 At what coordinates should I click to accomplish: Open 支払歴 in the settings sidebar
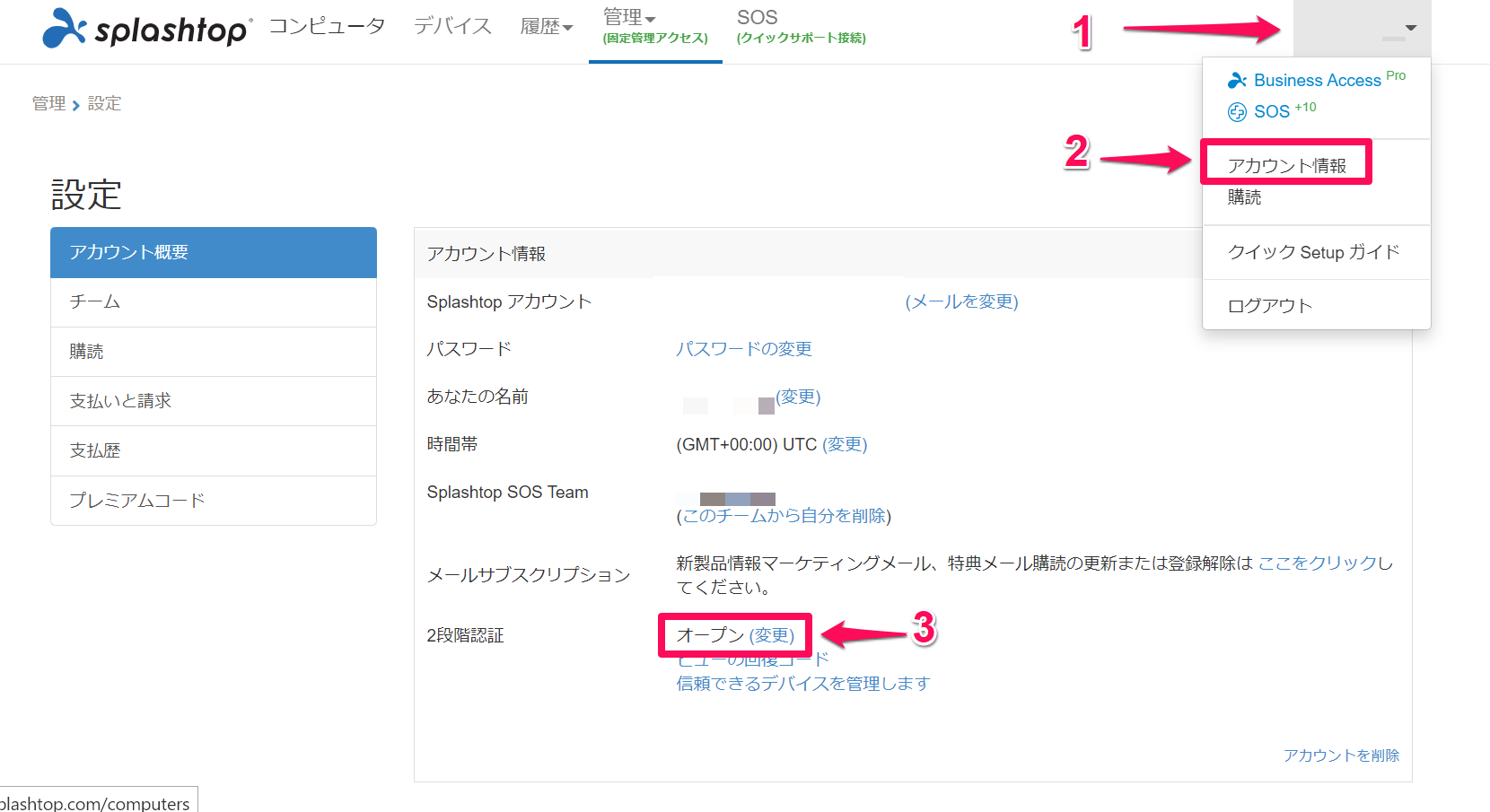click(x=214, y=450)
